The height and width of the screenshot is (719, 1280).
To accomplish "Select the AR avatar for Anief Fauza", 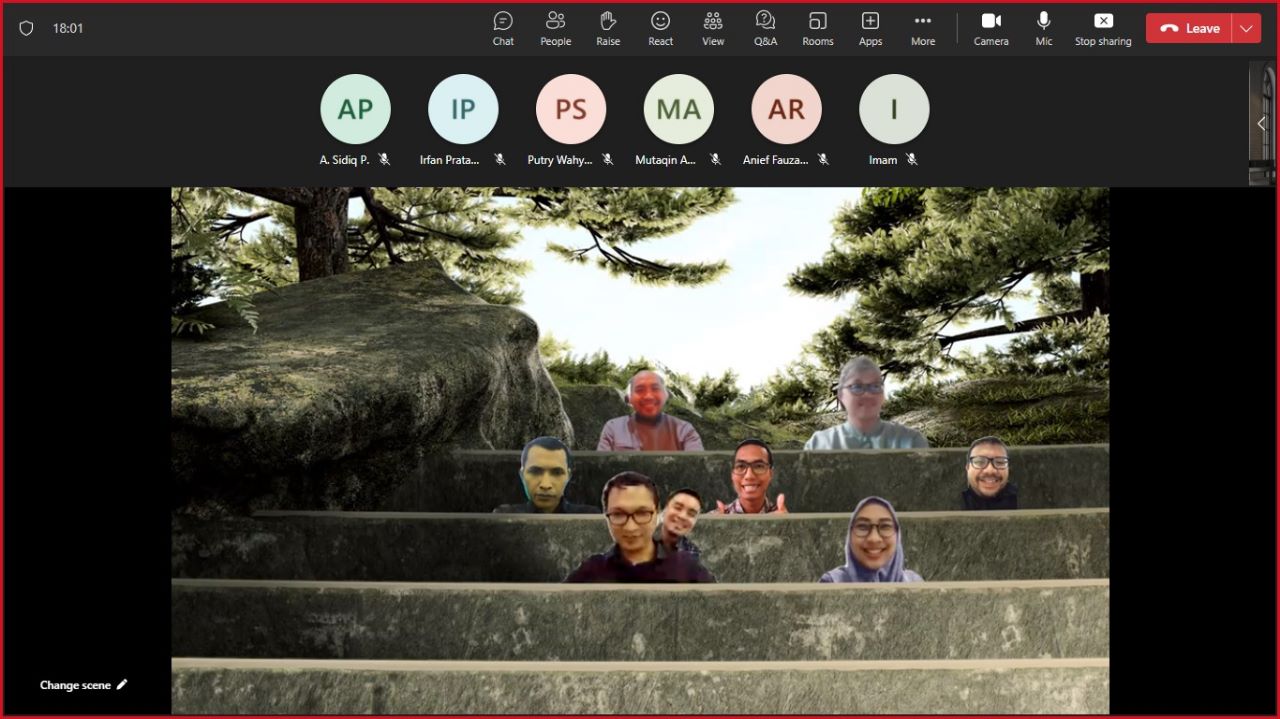I will (x=787, y=109).
